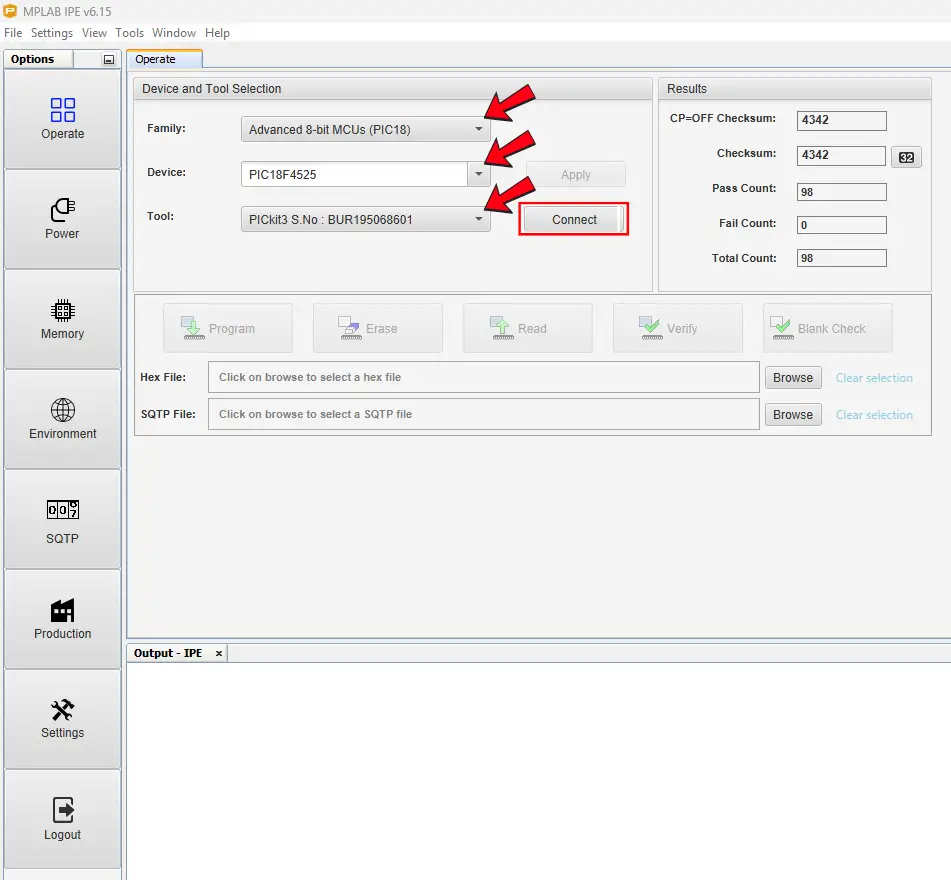Toggle the 32 checksum button

pyautogui.click(x=906, y=157)
